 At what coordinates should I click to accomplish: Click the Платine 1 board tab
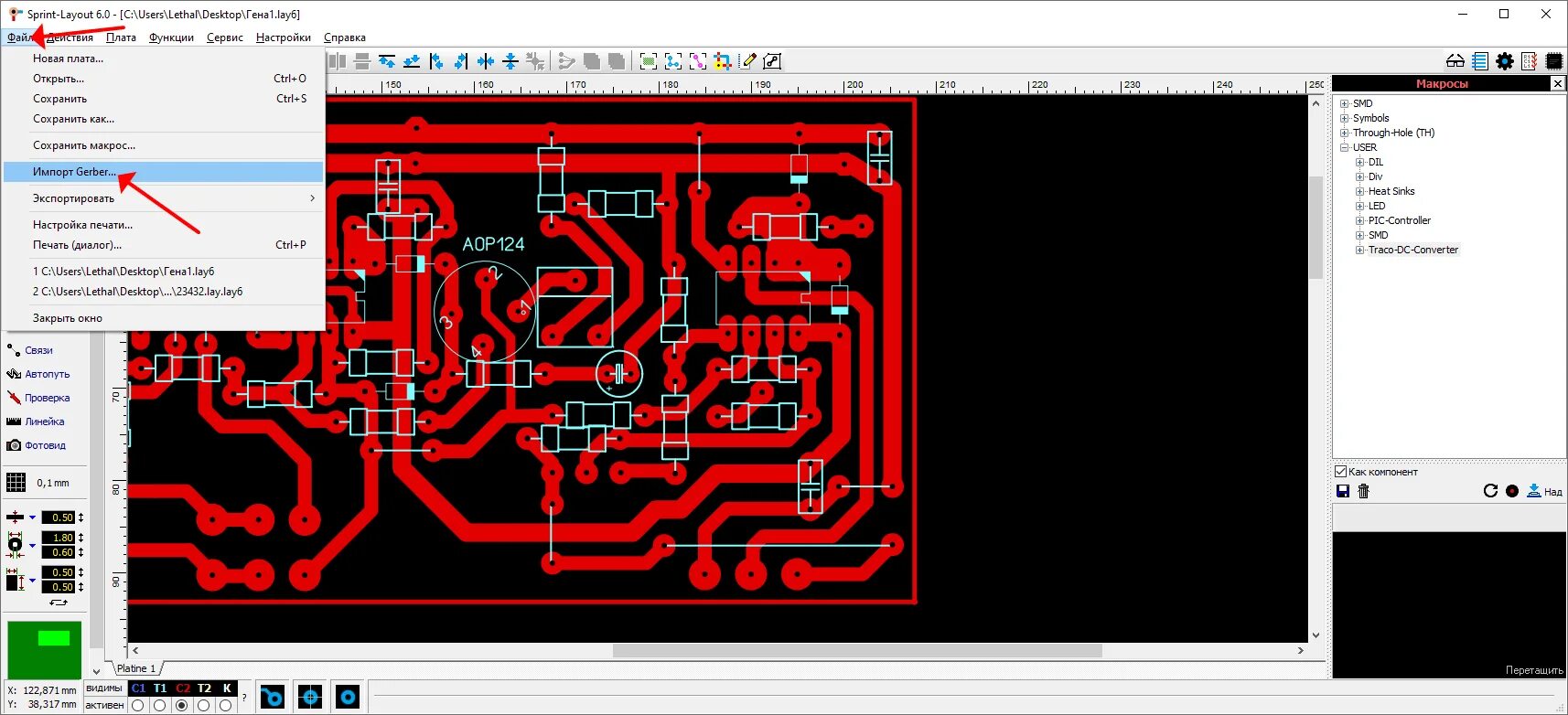(136, 668)
